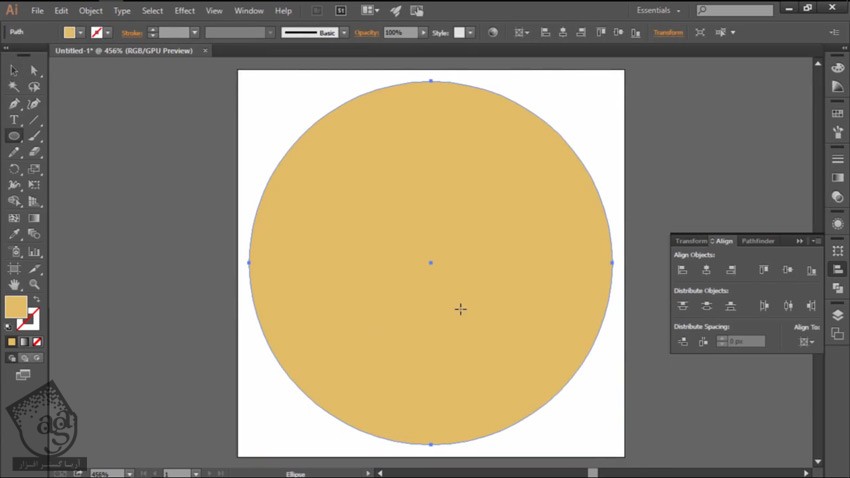
Task: Open the Color panel icon in dock
Action: tap(838, 68)
